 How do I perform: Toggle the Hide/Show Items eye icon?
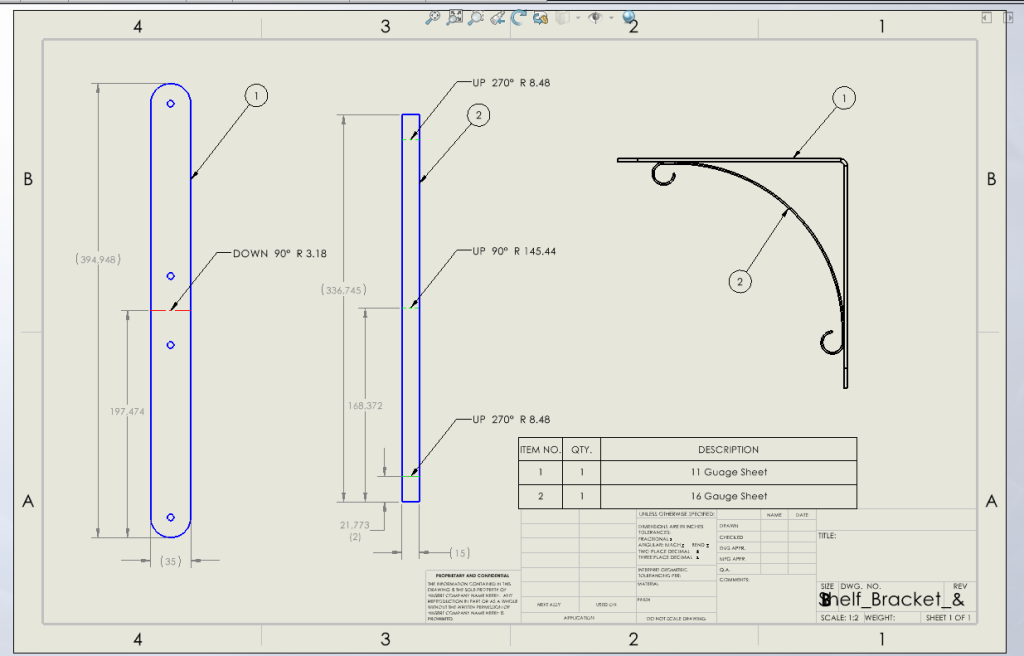coord(596,17)
